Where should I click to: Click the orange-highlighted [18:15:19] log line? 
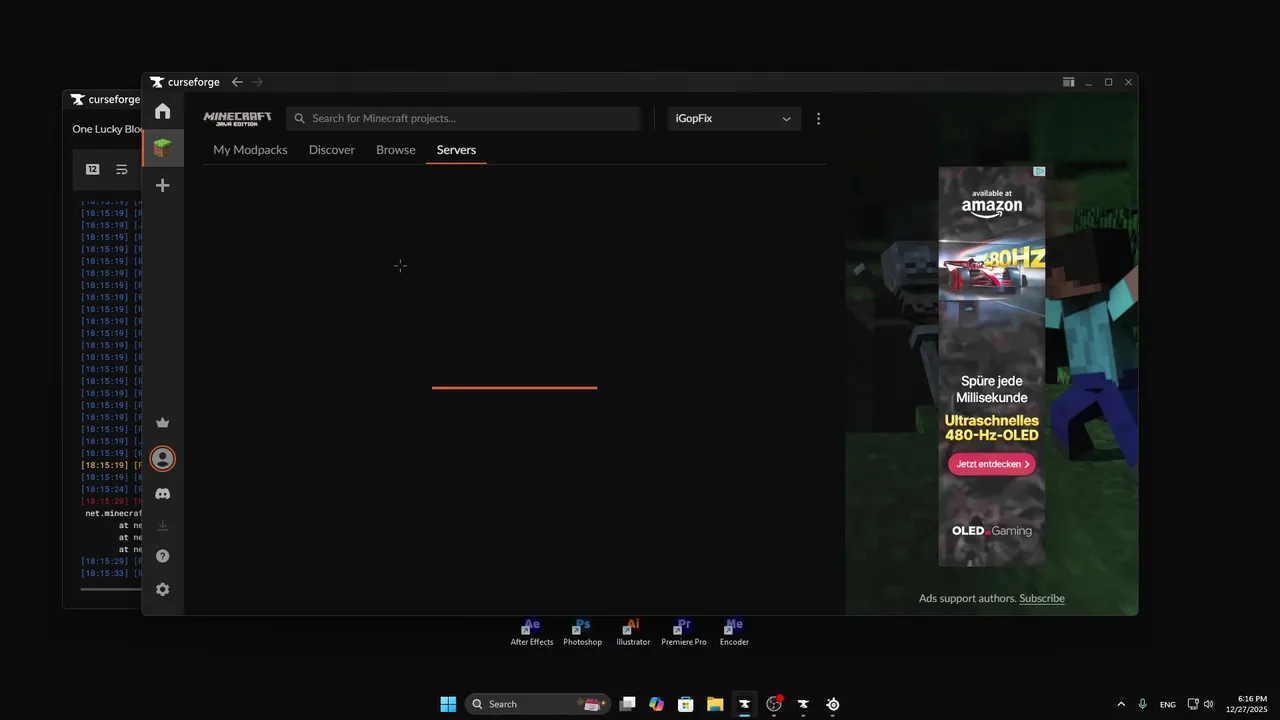[111, 465]
